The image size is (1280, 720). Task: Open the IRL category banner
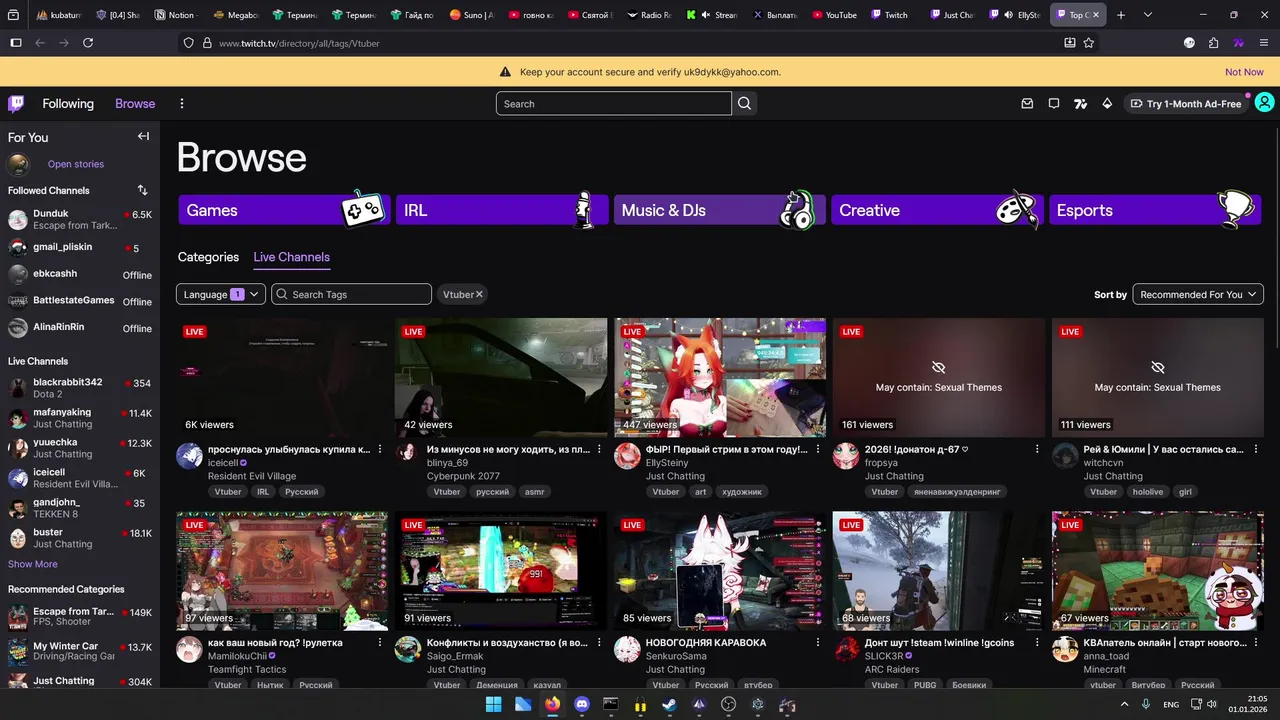[x=502, y=210]
